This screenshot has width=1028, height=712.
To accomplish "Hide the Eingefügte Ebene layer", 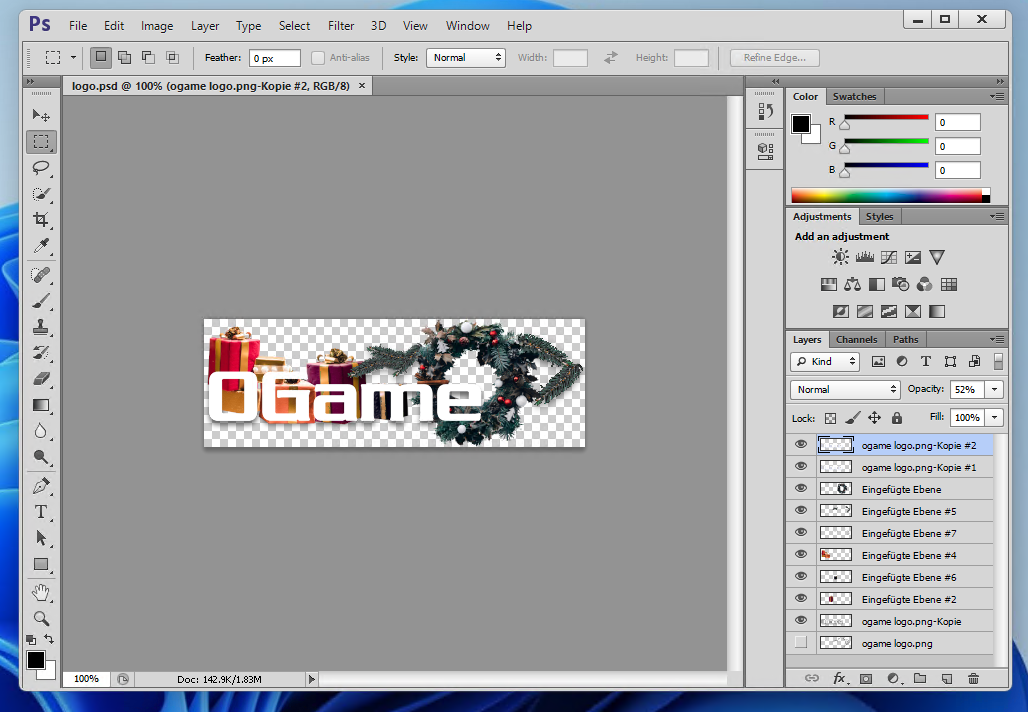I will pyautogui.click(x=801, y=488).
